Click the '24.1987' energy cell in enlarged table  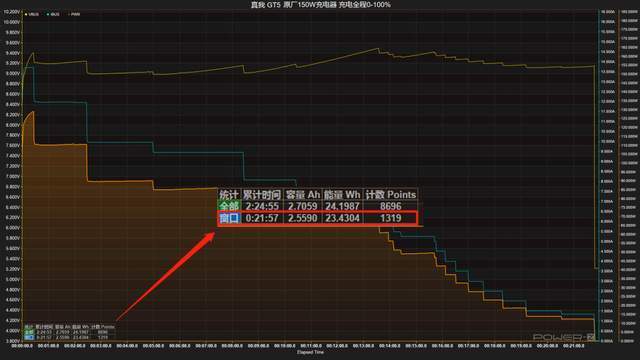point(342,206)
